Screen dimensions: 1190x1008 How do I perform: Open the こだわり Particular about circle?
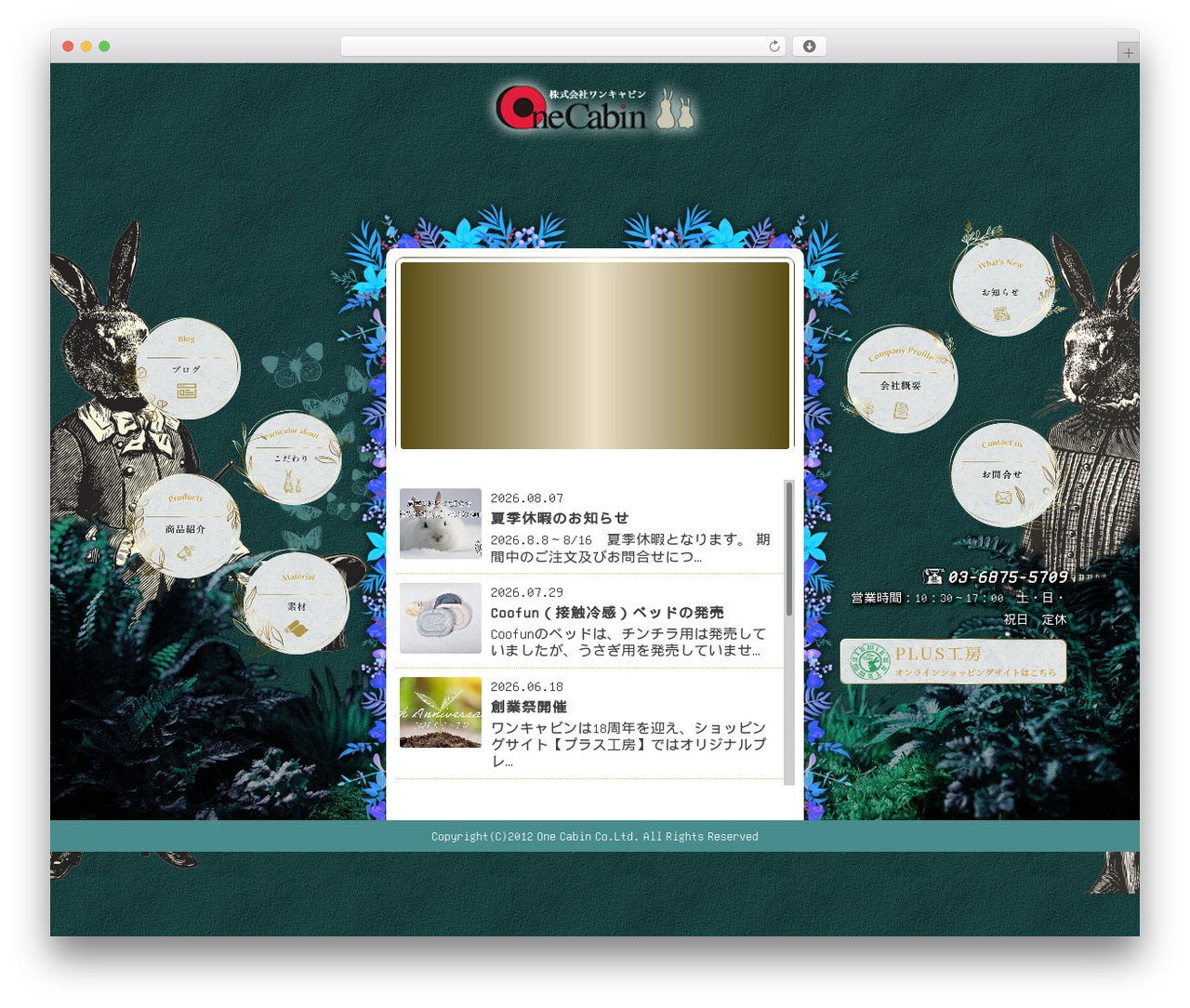pos(292,458)
